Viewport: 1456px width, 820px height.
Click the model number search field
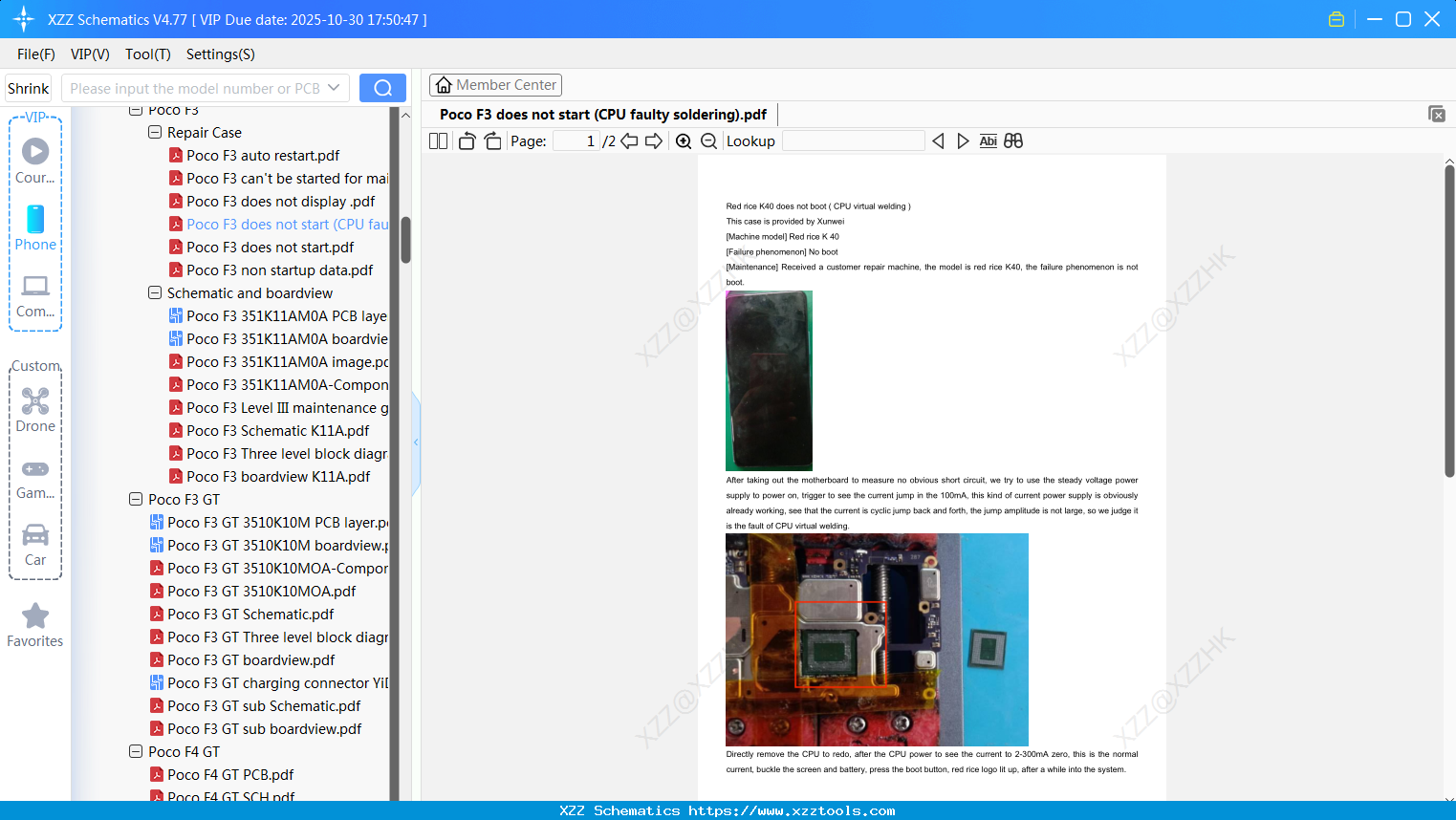[194, 88]
